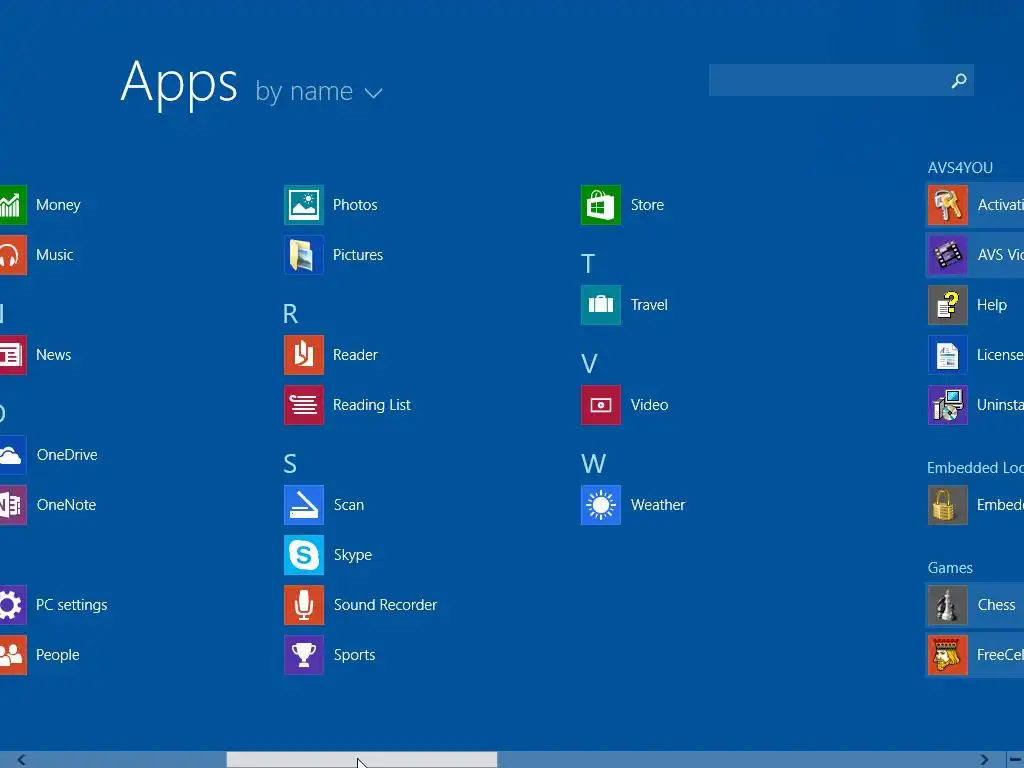Expand the 'by name' sort dropdown
Image resolution: width=1024 pixels, height=768 pixels.
pos(319,91)
